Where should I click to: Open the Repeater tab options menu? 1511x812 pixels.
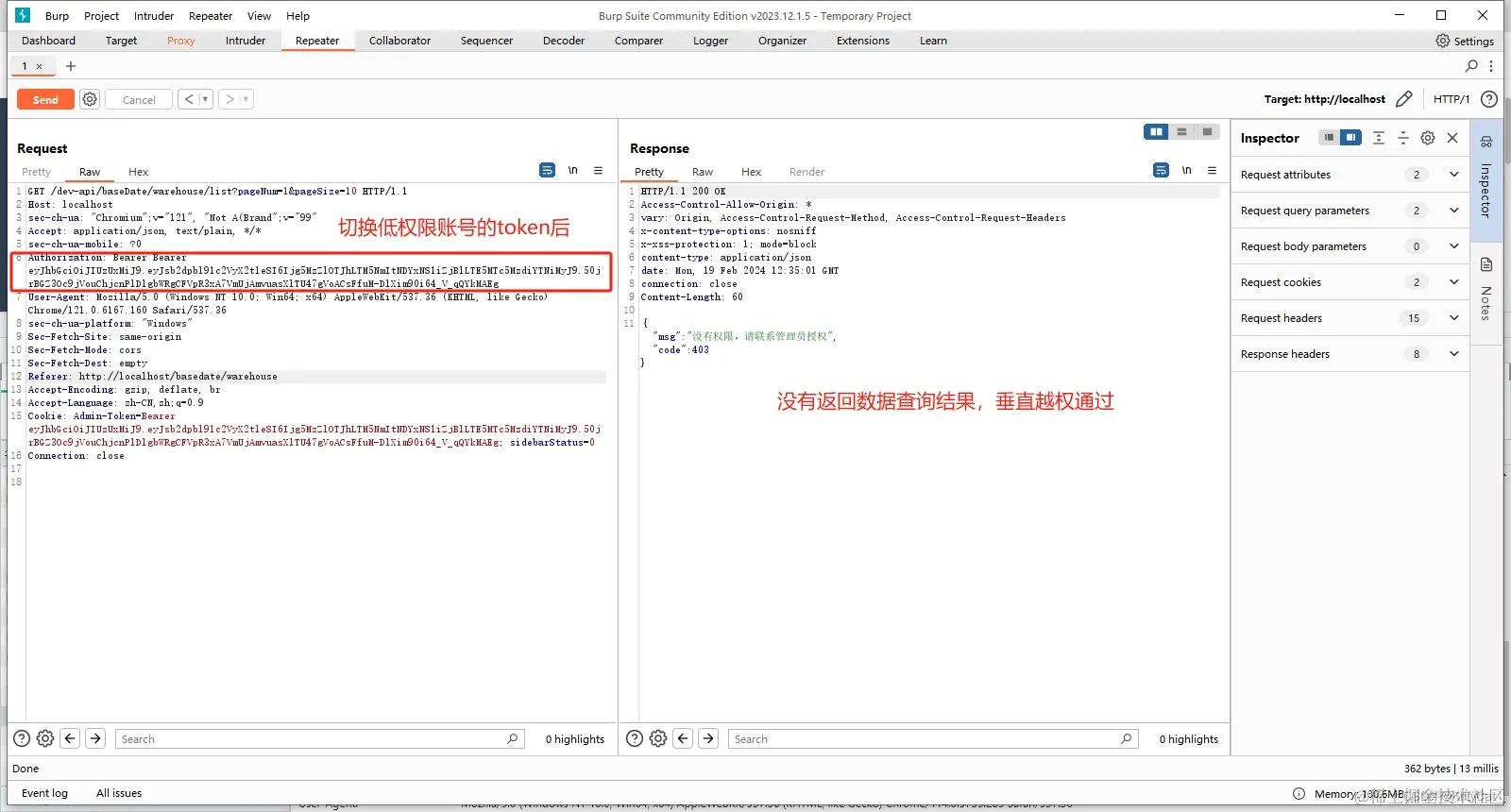1491,66
